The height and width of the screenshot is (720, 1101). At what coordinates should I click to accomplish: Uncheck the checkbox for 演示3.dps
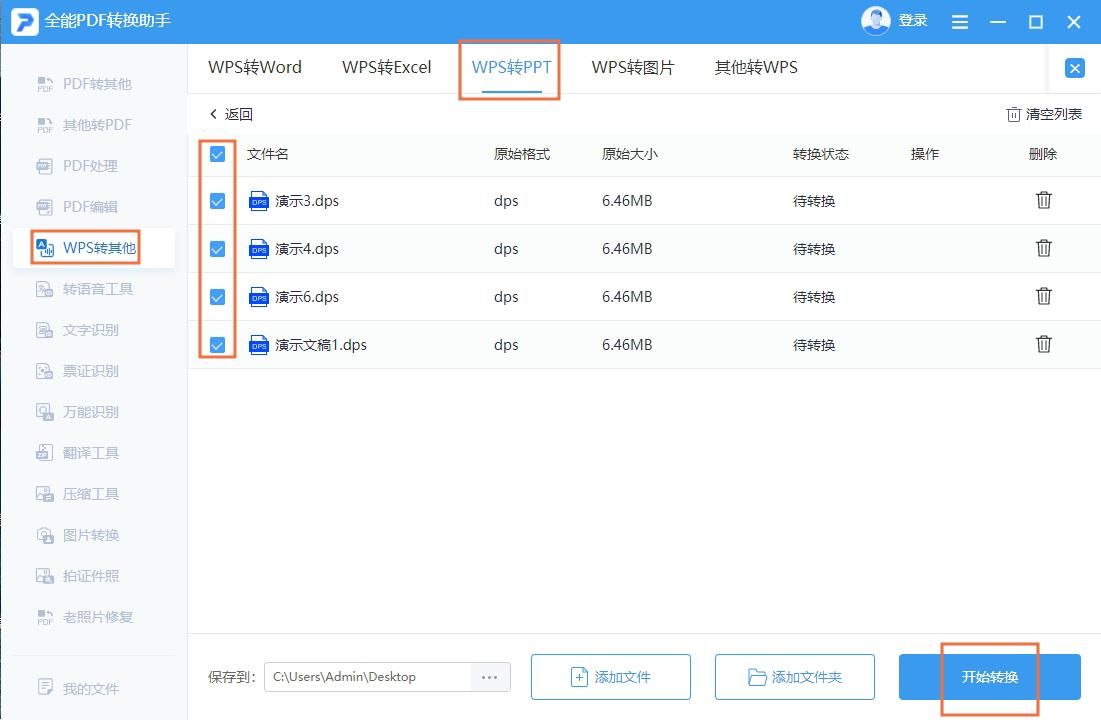(x=218, y=201)
